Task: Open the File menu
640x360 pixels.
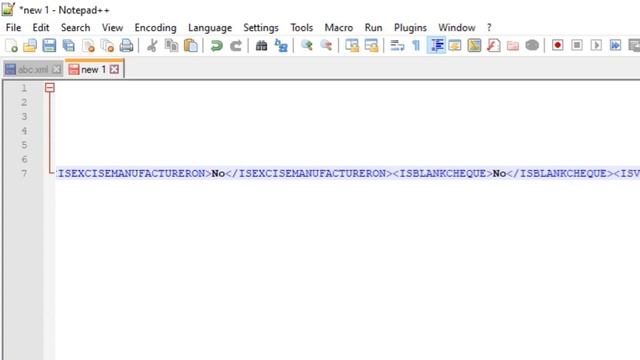Action: 13,28
